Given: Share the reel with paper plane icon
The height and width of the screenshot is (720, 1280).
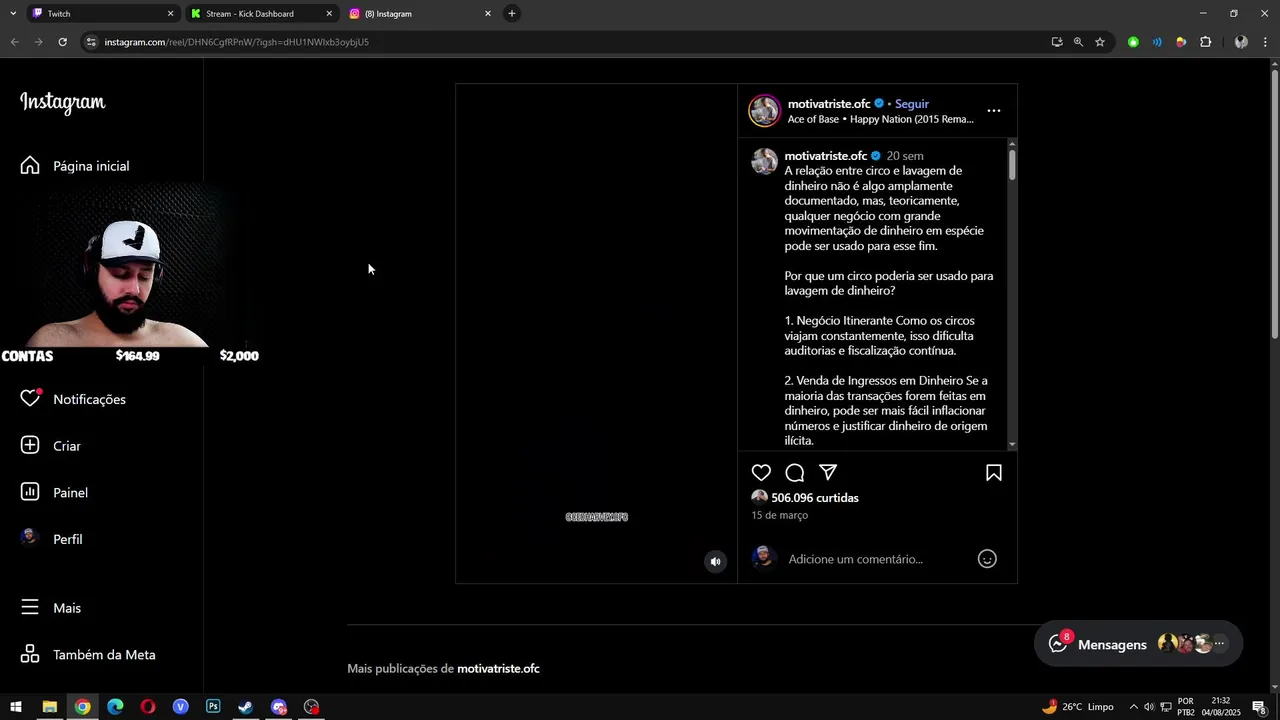Looking at the screenshot, I should [x=828, y=473].
